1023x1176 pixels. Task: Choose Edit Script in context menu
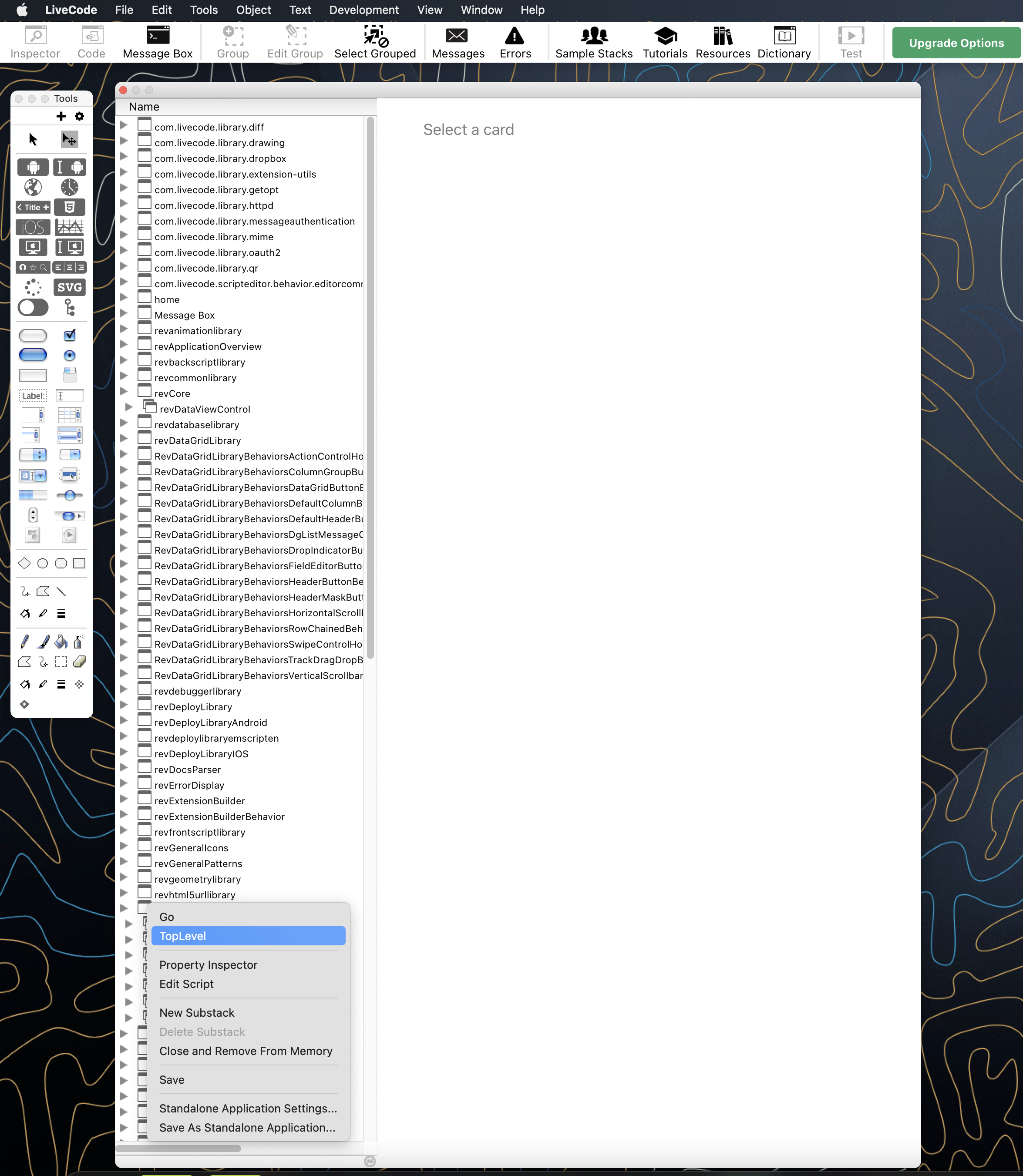(x=248, y=984)
